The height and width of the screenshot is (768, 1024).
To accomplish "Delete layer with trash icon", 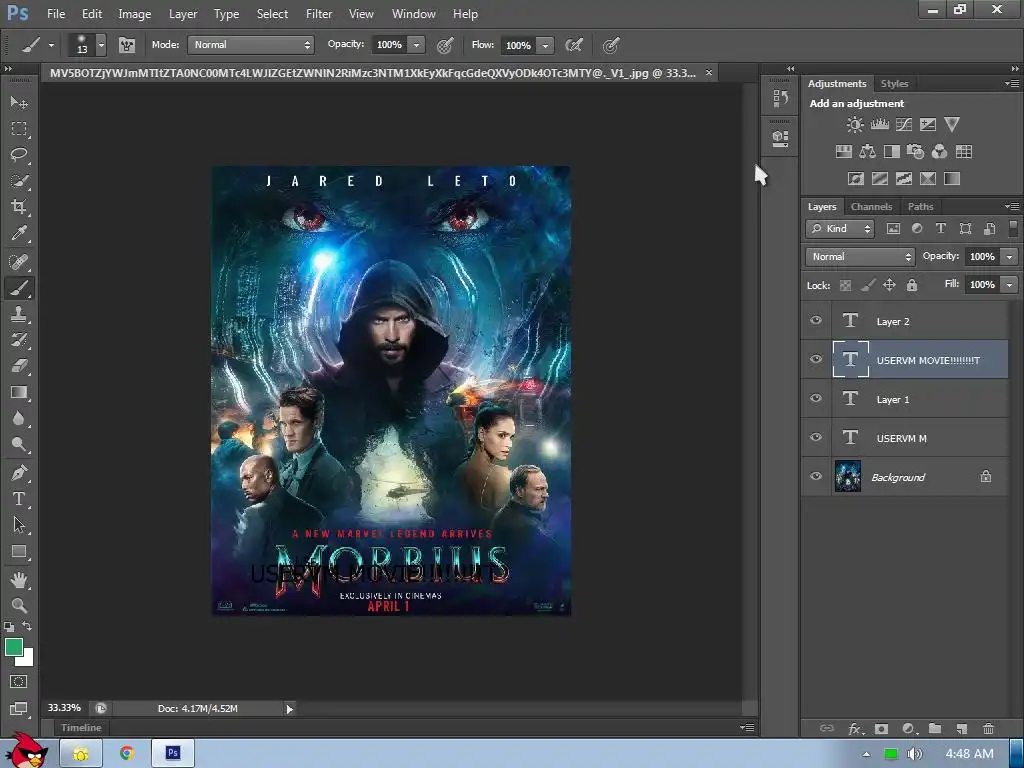I will coord(988,728).
